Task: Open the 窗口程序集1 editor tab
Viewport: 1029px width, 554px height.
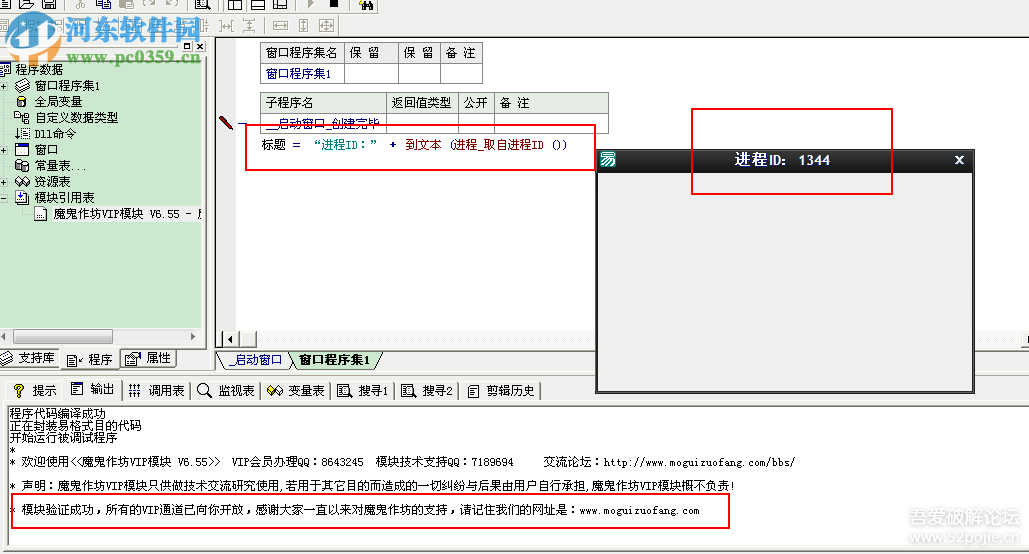Action: (334, 360)
